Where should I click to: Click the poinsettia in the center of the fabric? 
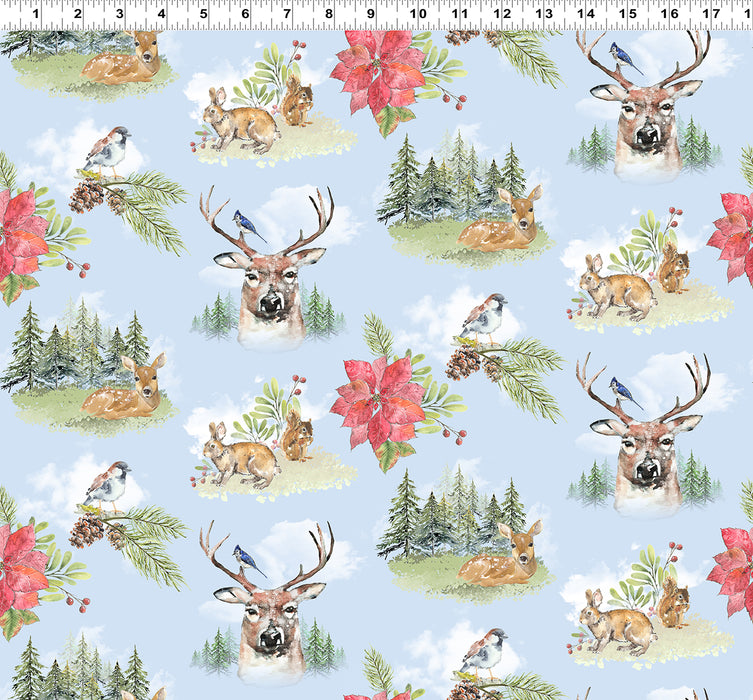click(x=380, y=405)
